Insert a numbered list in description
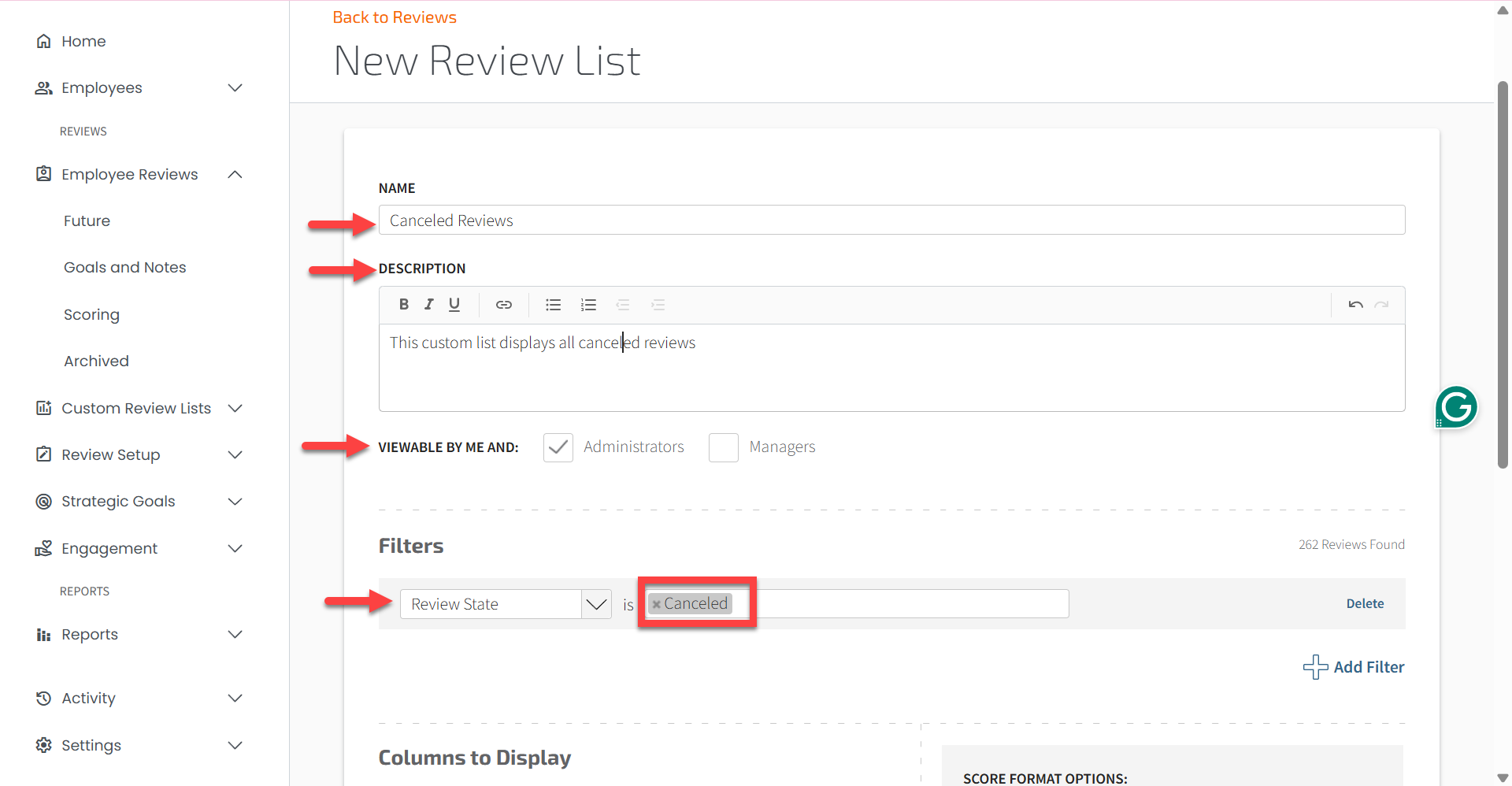The height and width of the screenshot is (786, 1512). (x=588, y=305)
